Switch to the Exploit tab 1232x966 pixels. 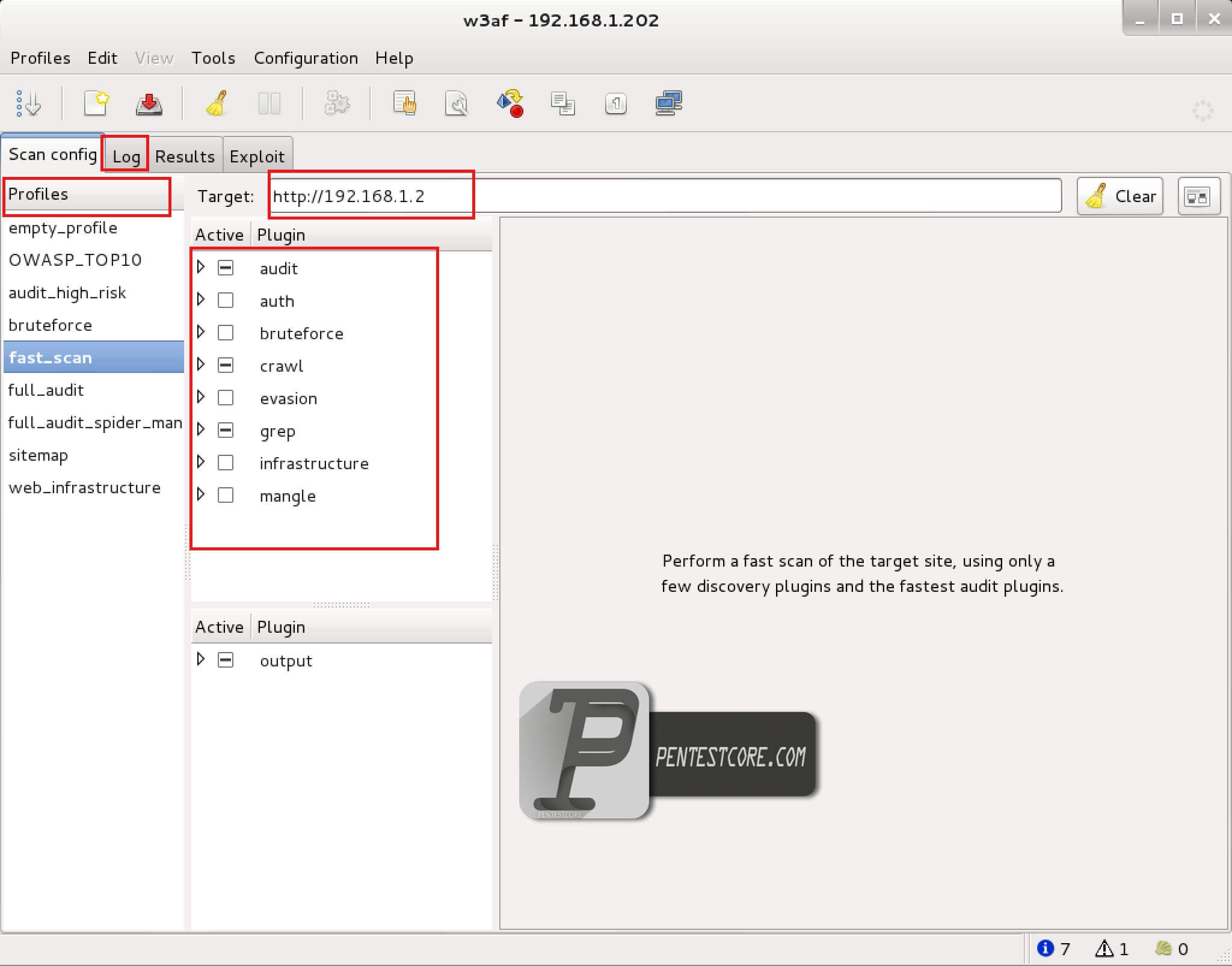click(x=257, y=156)
